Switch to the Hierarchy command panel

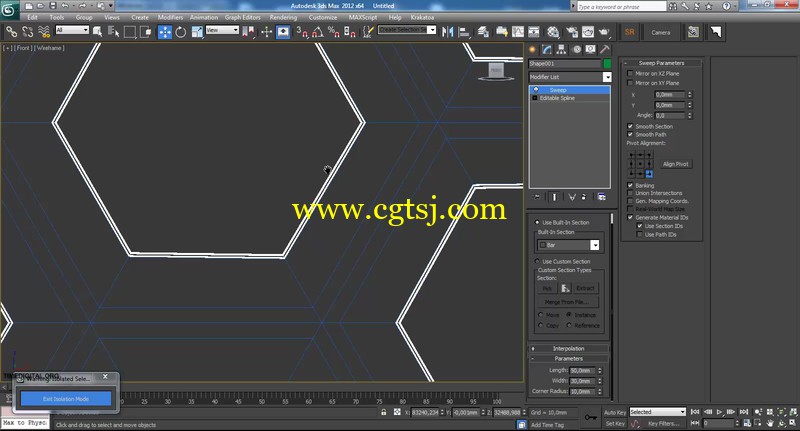(x=561, y=49)
